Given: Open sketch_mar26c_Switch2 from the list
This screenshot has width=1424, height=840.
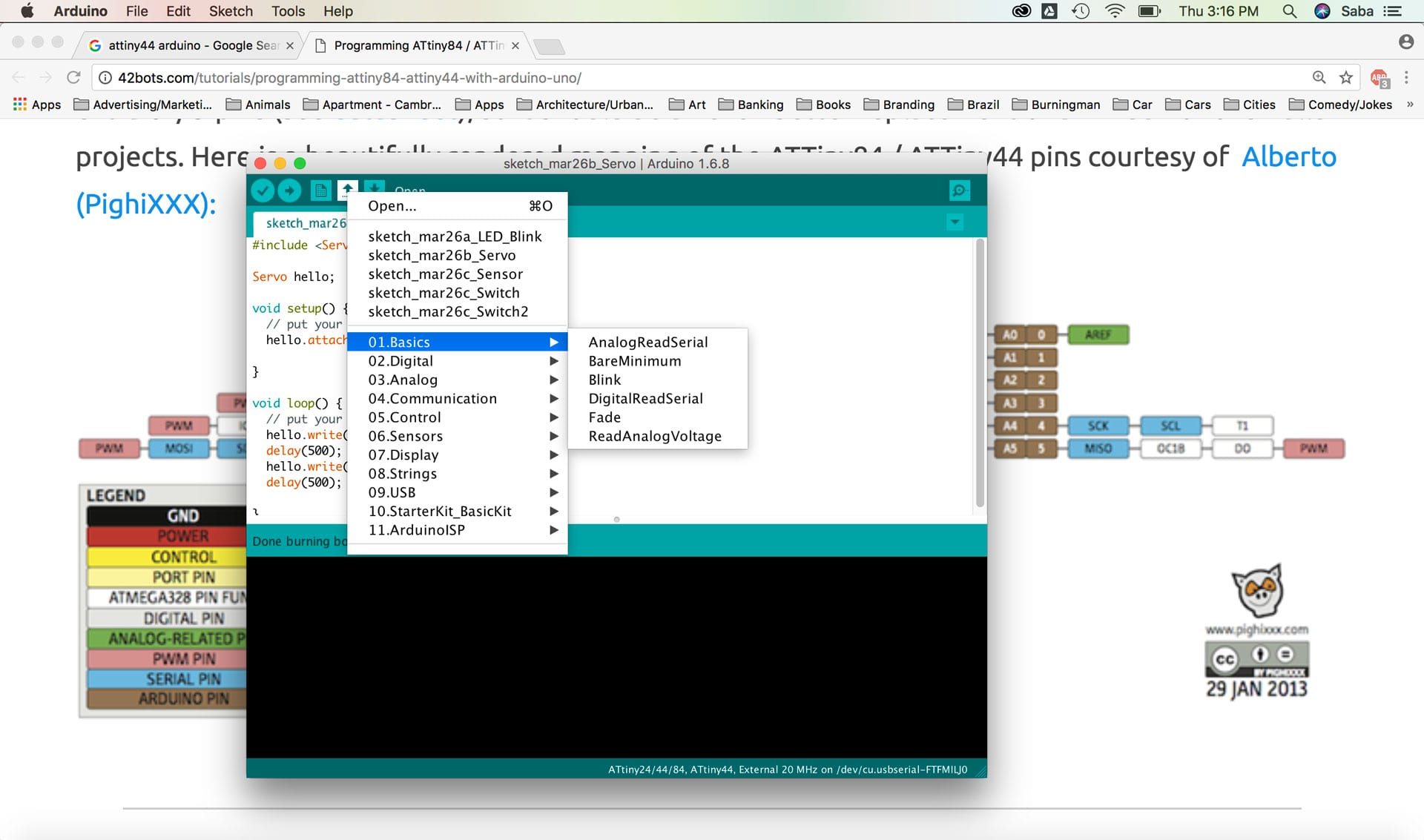Looking at the screenshot, I should pyautogui.click(x=458, y=312).
